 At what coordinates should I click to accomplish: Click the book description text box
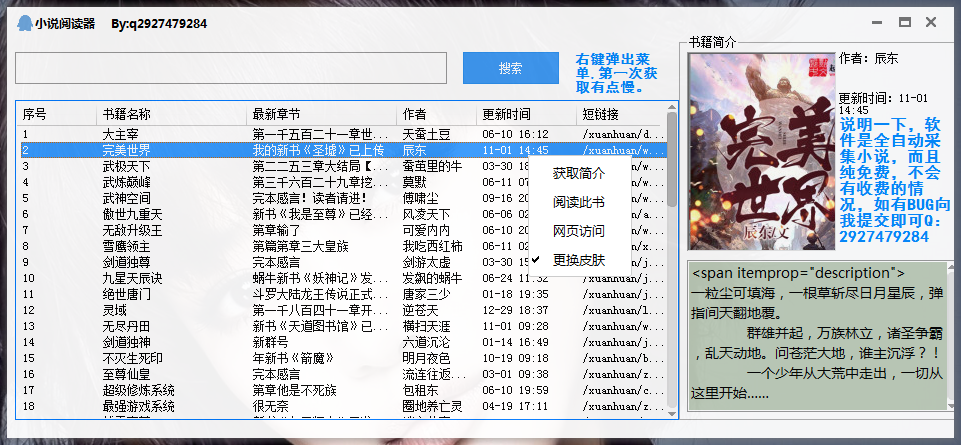(818, 337)
